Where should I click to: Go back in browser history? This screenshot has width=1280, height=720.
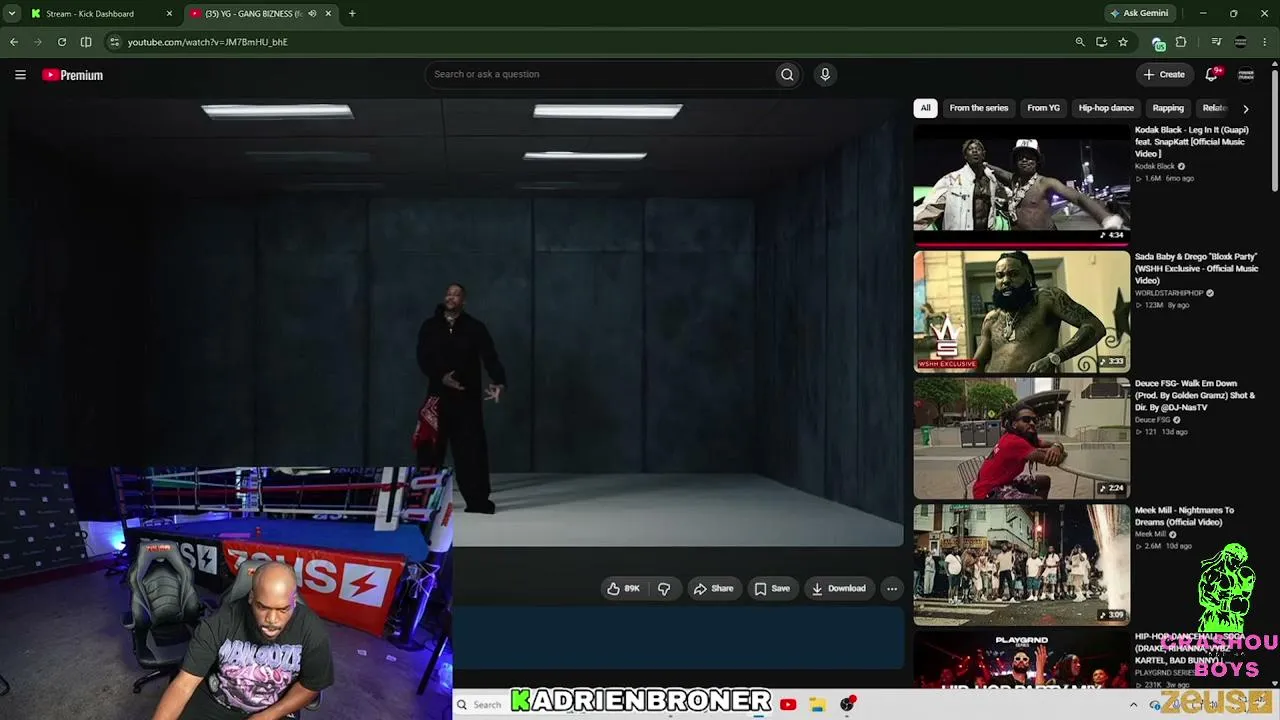point(14,42)
